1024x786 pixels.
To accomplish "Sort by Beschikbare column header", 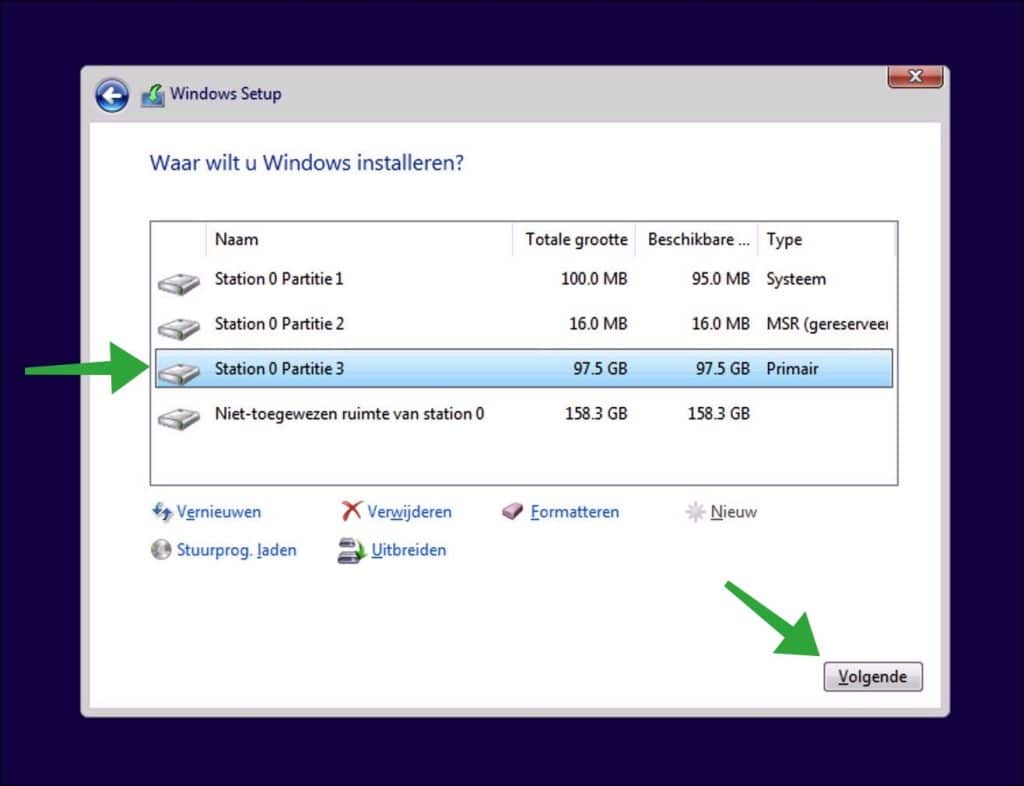I will (696, 240).
